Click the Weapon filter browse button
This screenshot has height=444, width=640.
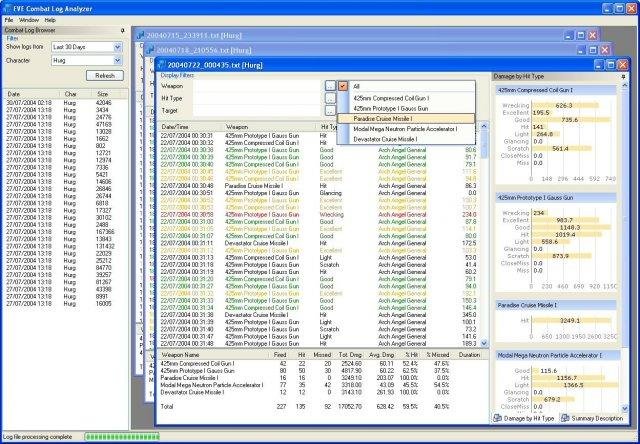[330, 86]
